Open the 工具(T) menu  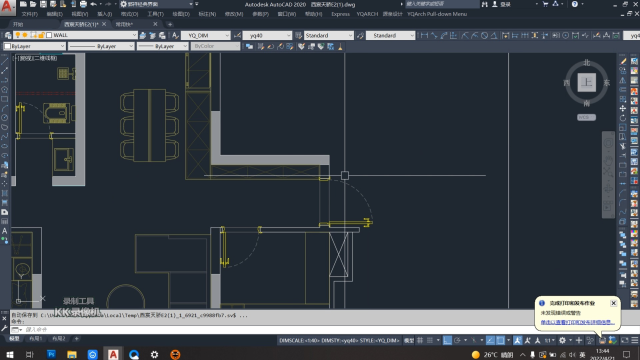(155, 14)
